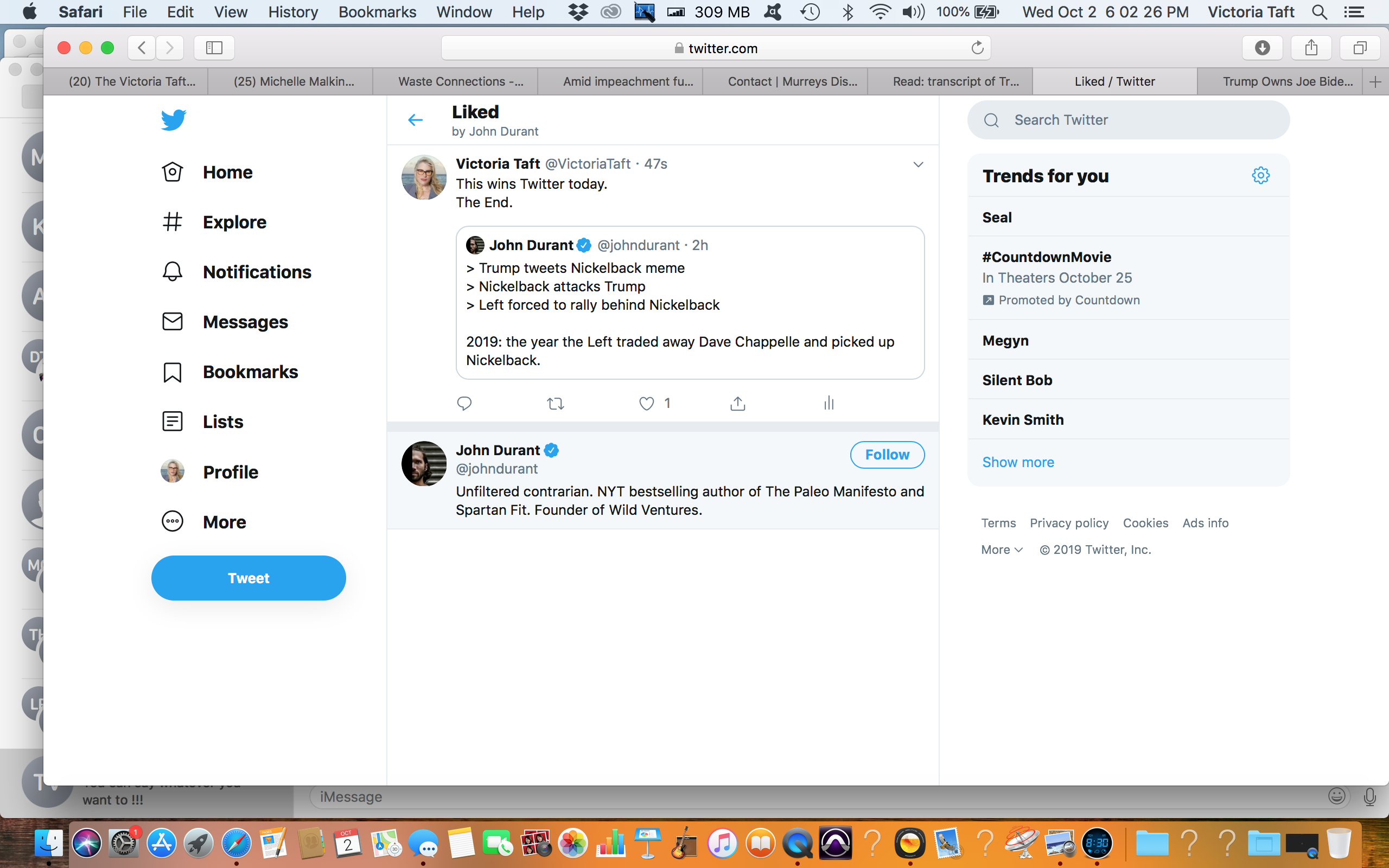Like Victoria Taft's tweet heart
The width and height of the screenshot is (1389, 868).
click(x=646, y=404)
